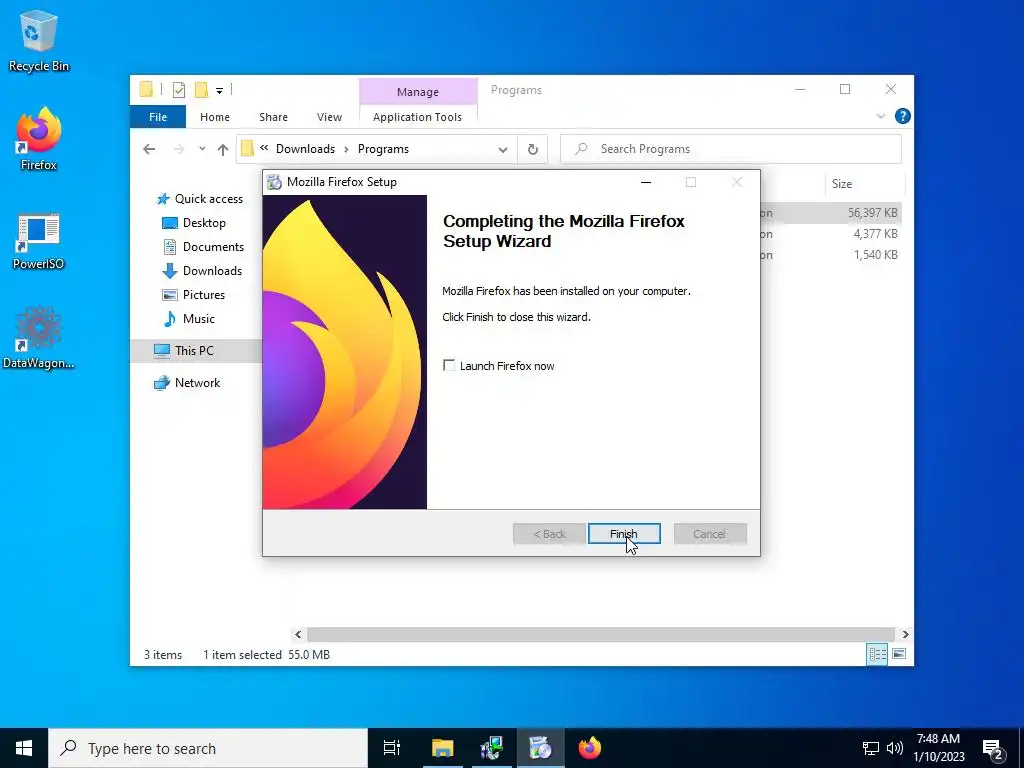This screenshot has width=1024, height=768.
Task: Open File Explorer from the taskbar
Action: [x=442, y=748]
